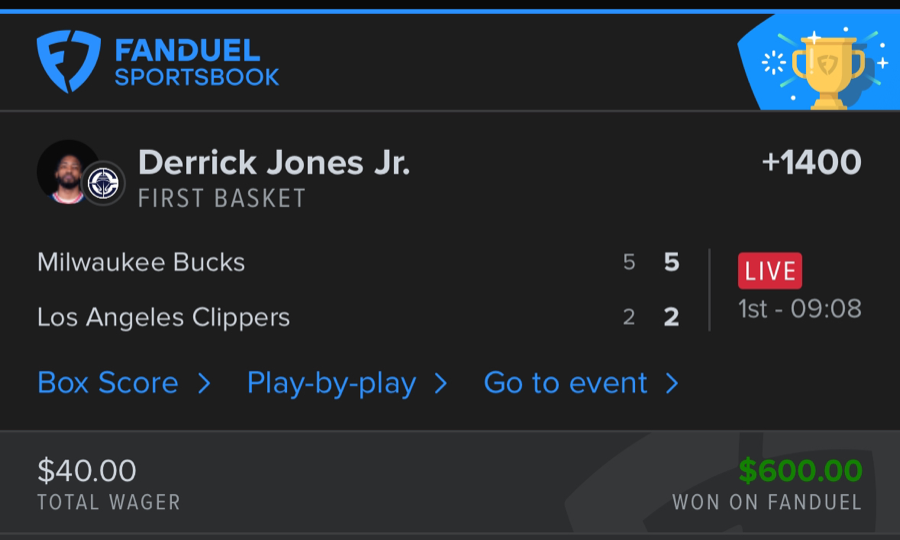This screenshot has width=900, height=540.
Task: Click the +1400 odds value
Action: (x=811, y=162)
